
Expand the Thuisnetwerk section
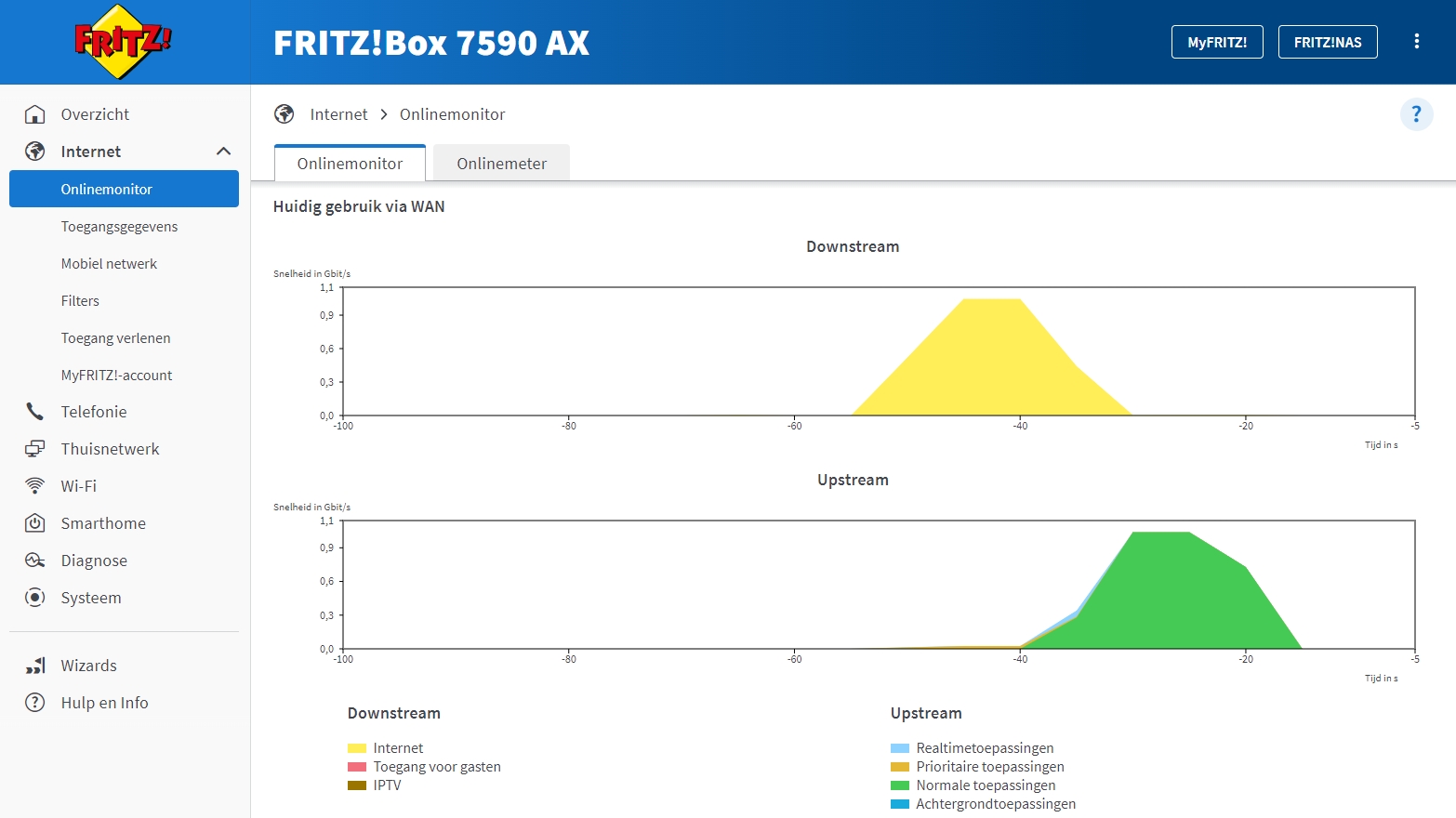tap(110, 449)
